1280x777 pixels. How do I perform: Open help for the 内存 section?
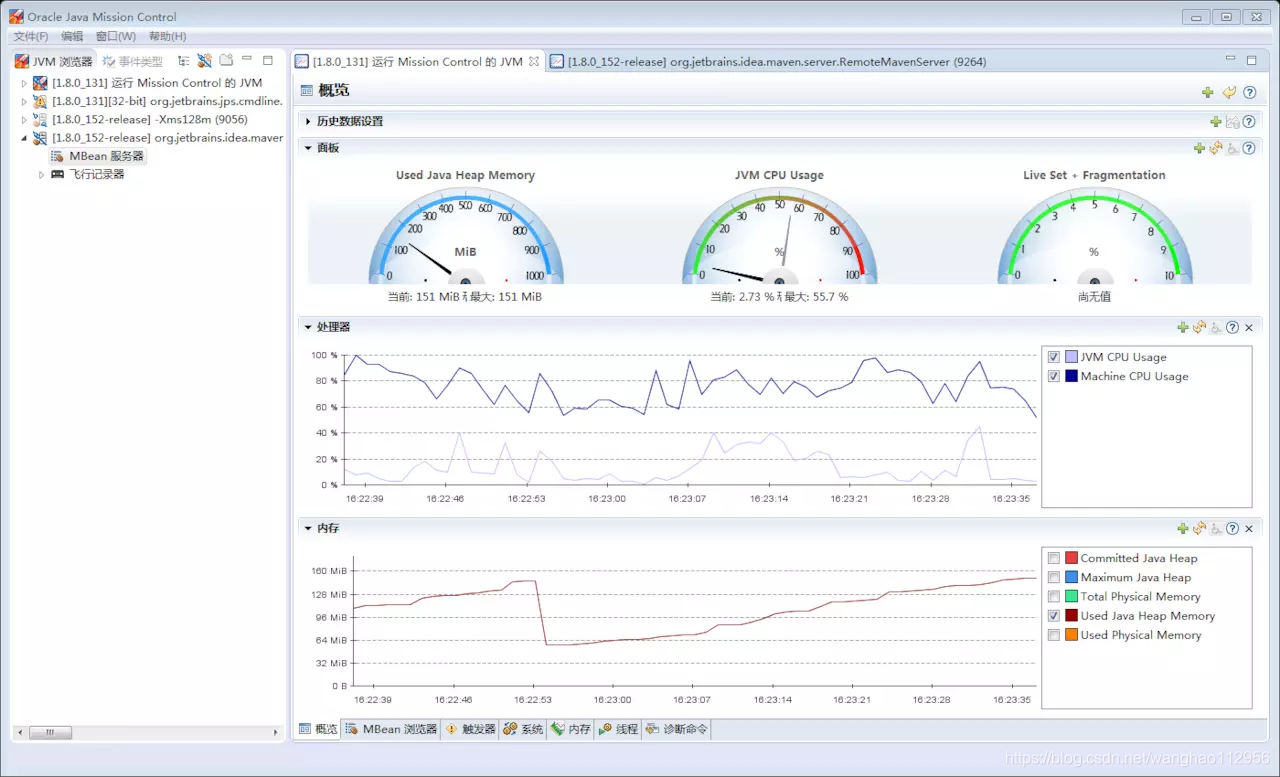pos(1232,528)
